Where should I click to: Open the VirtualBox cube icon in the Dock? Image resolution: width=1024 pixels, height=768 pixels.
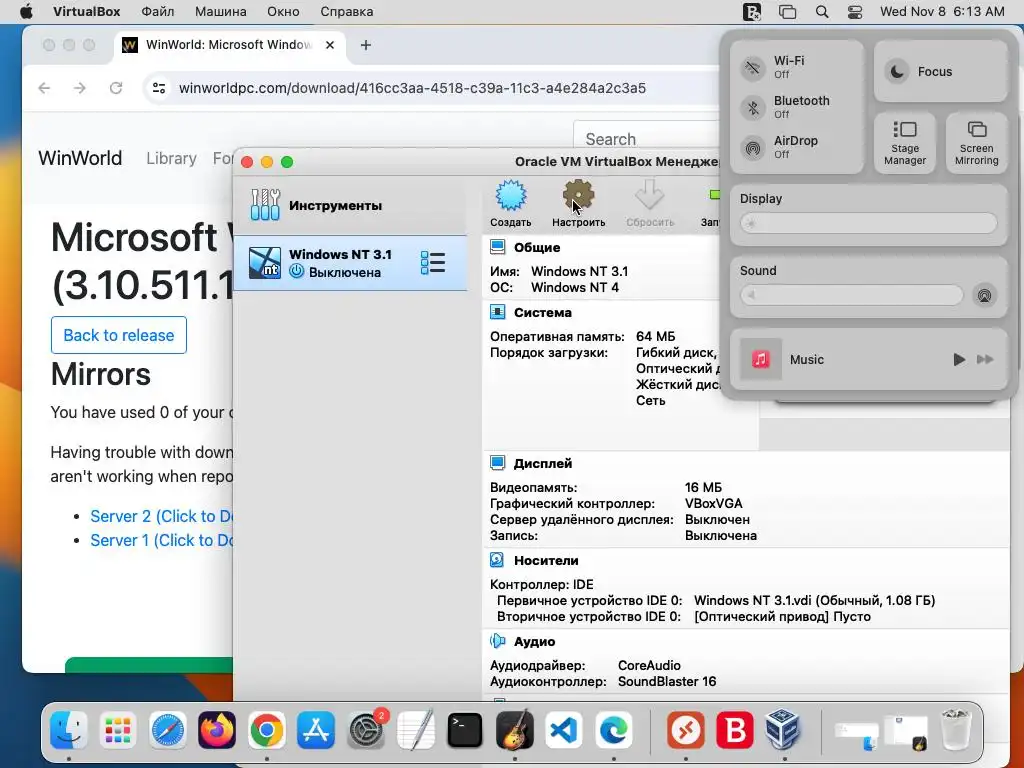(x=784, y=730)
